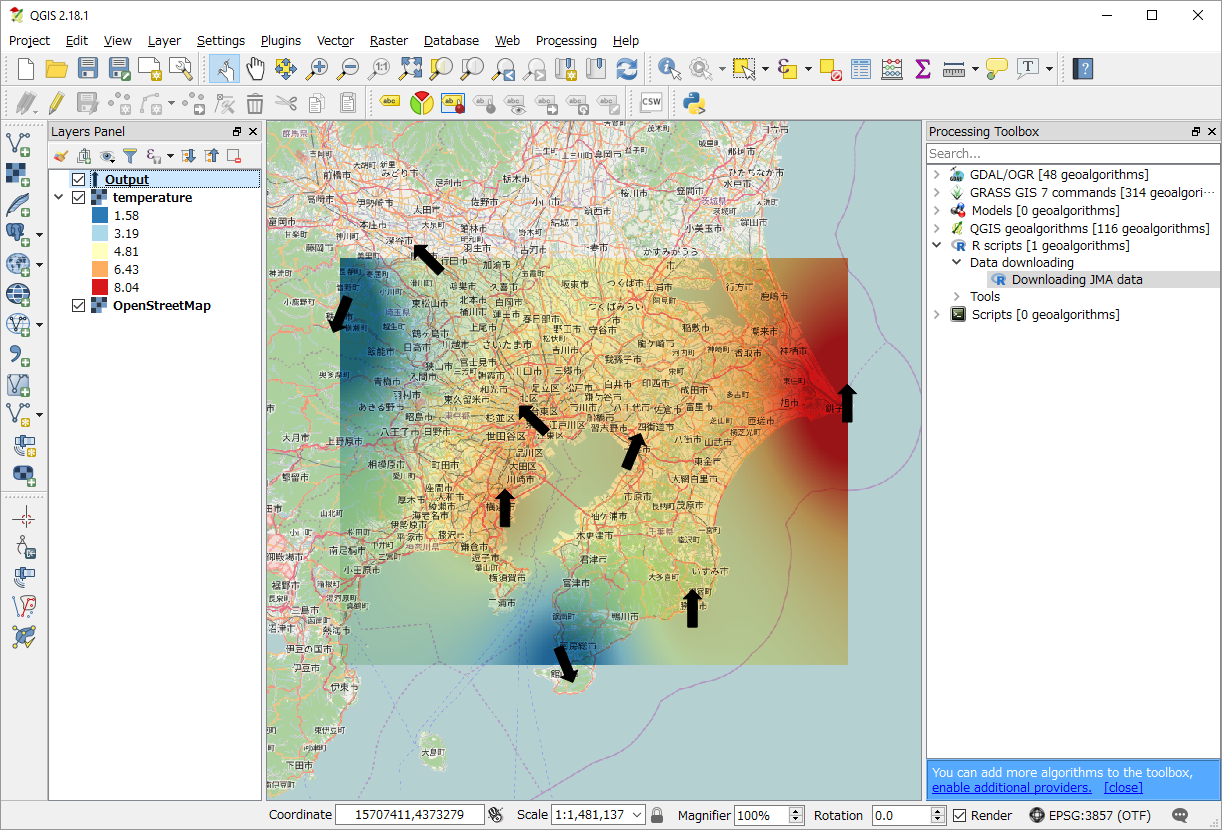Viewport: 1222px width, 830px height.
Task: Collapse the temperature layer legend
Action: pyautogui.click(x=58, y=198)
